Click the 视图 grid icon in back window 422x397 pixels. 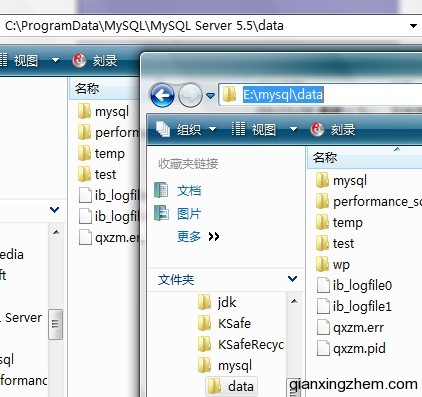tap(3, 60)
